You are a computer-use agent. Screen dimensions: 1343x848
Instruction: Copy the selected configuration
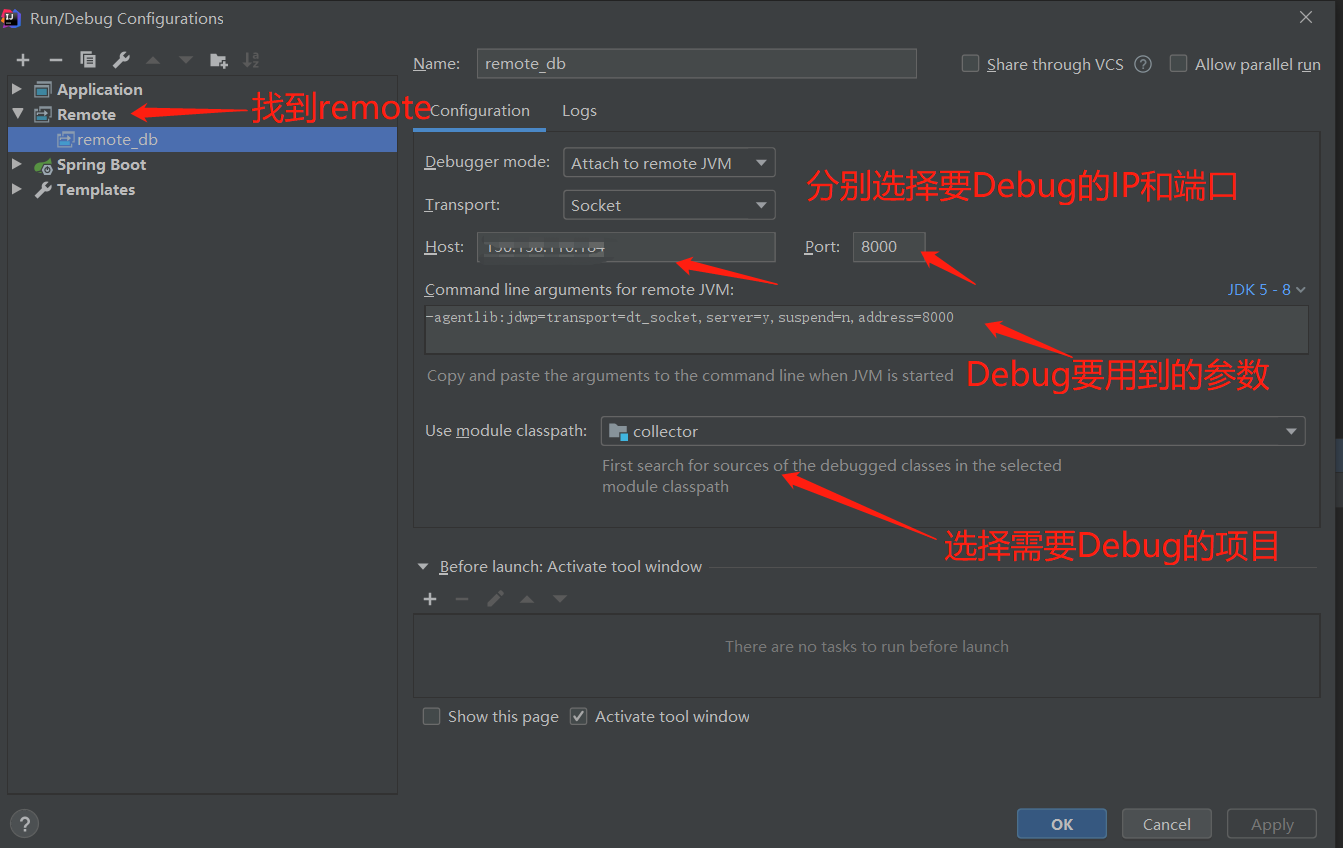pos(88,60)
